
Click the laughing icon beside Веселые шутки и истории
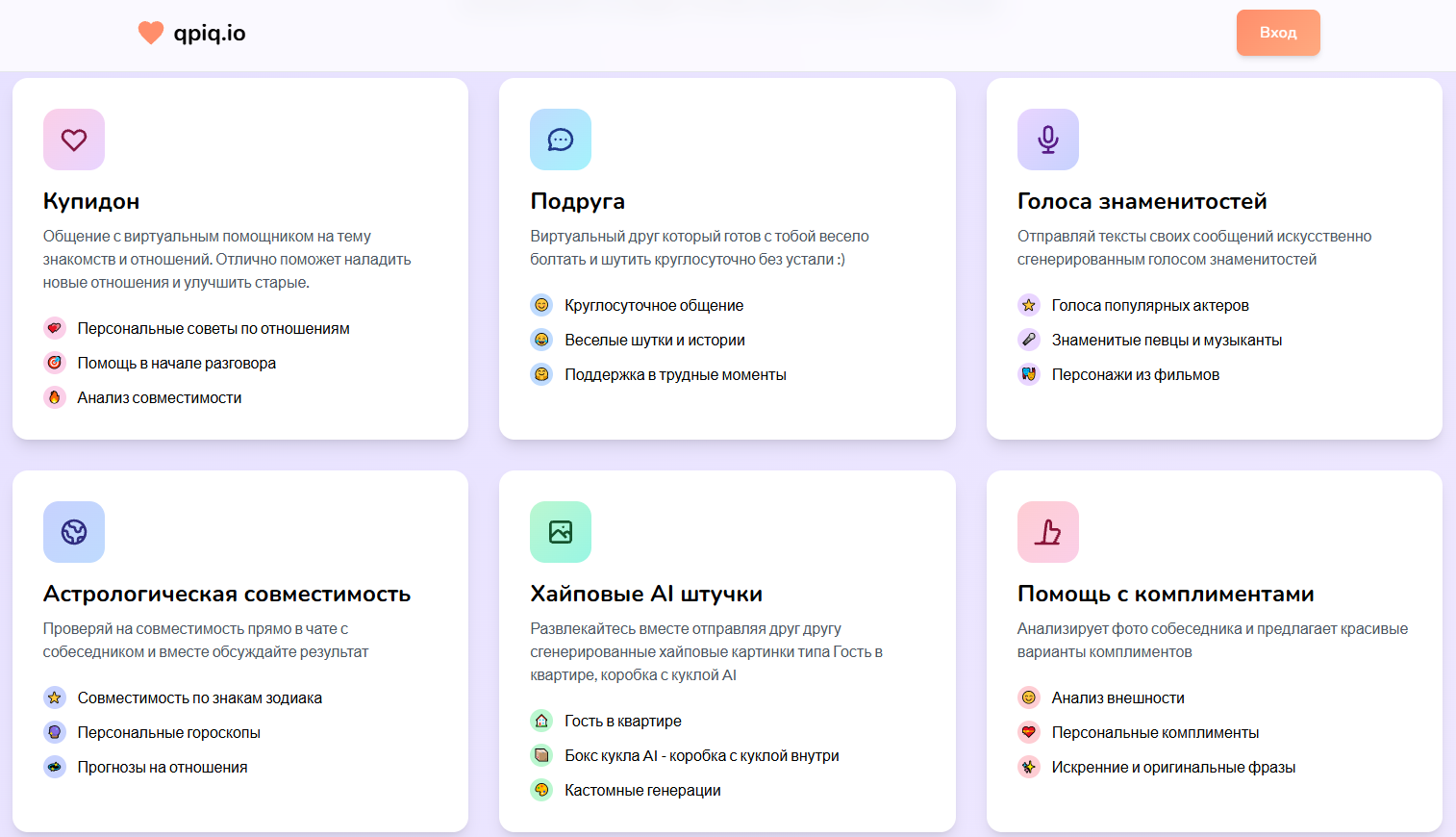tap(541, 340)
